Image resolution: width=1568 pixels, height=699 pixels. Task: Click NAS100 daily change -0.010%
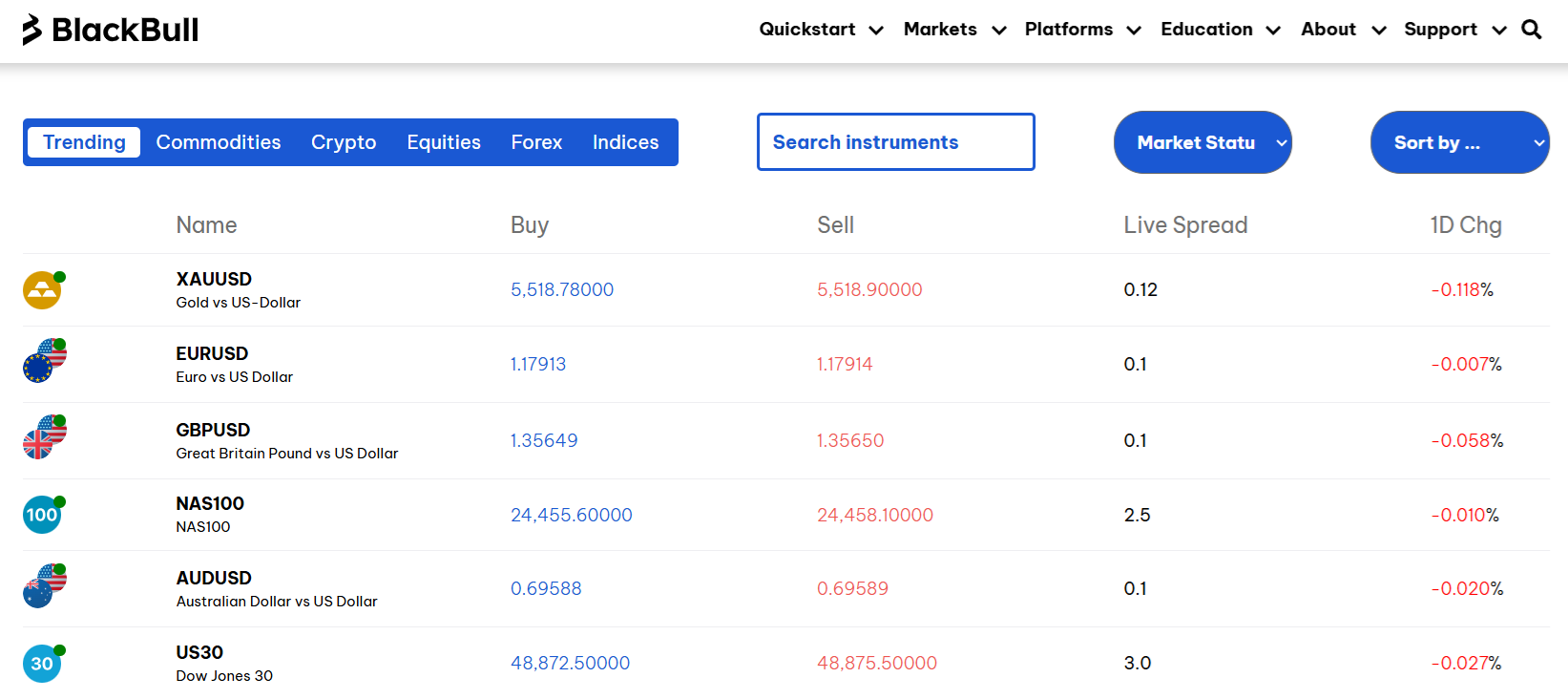[1465, 515]
